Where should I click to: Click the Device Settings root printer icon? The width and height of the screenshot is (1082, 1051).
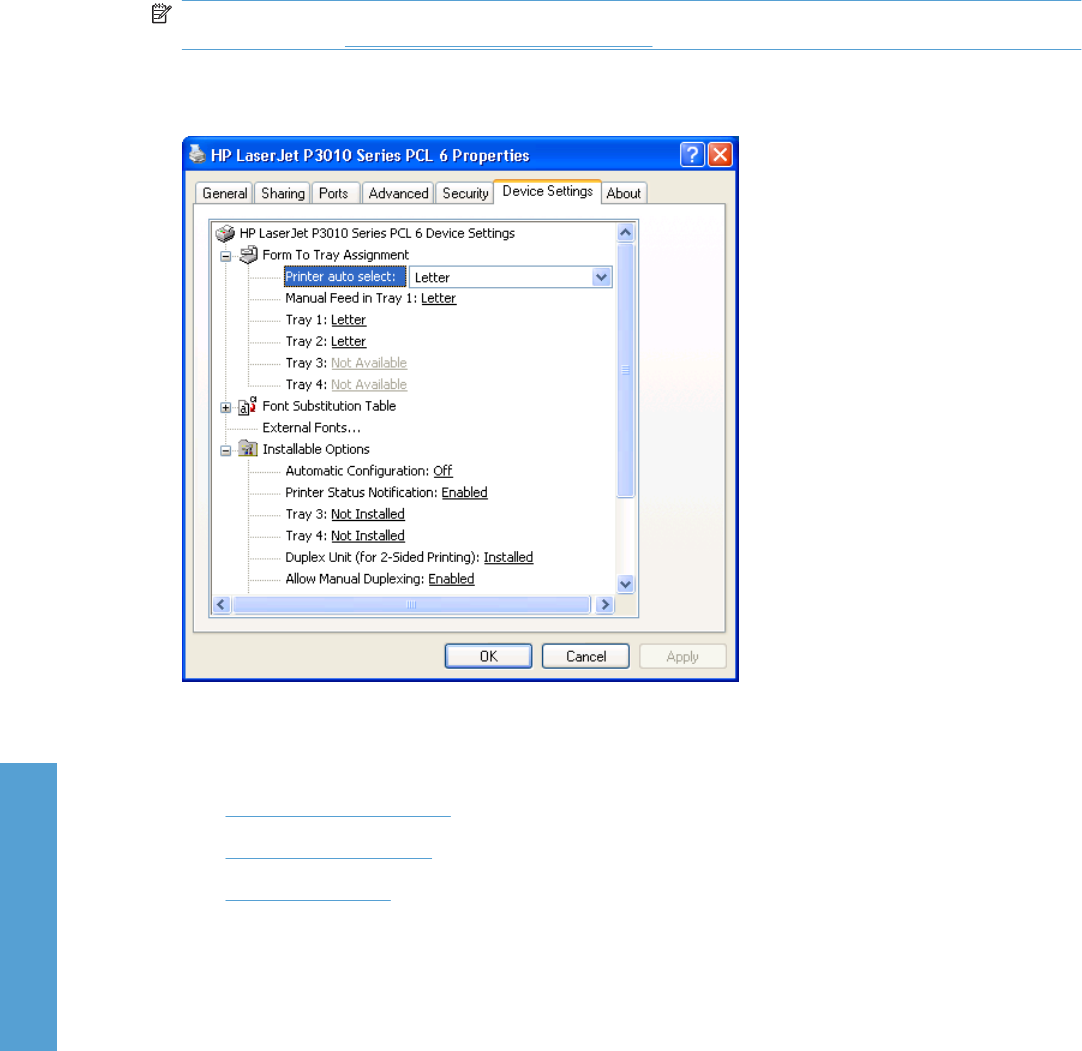pyautogui.click(x=225, y=233)
